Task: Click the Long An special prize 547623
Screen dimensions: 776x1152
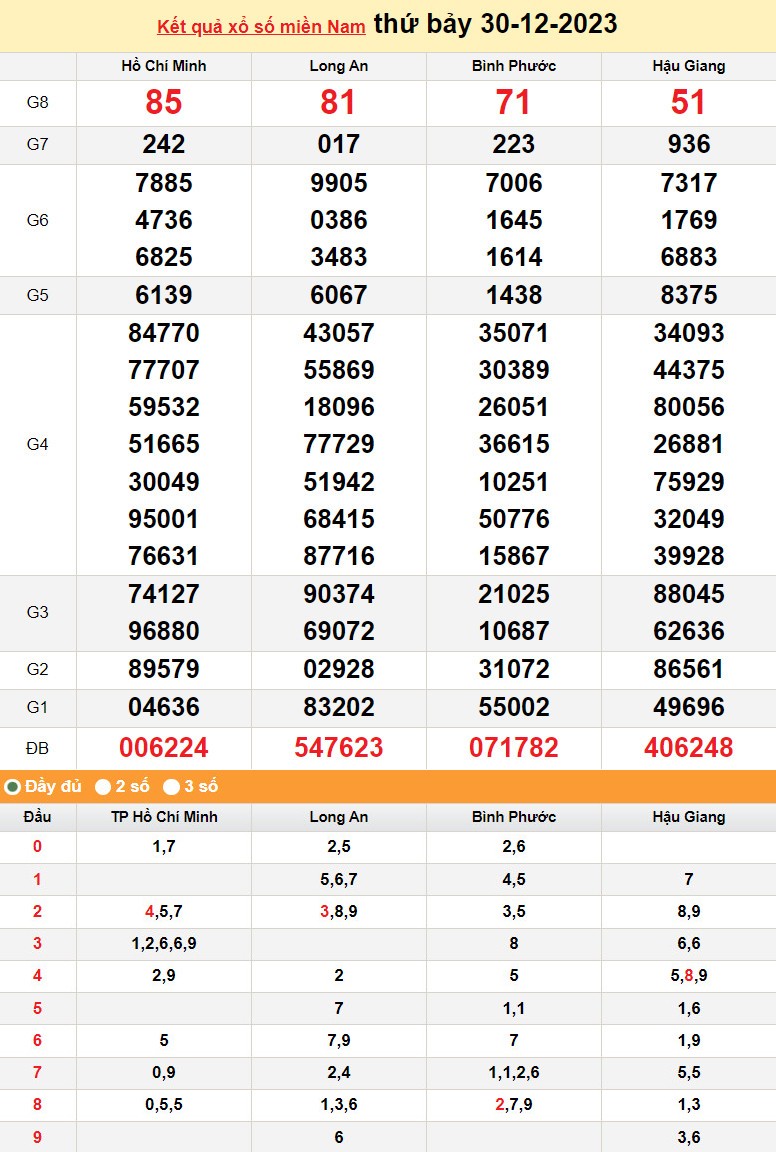Action: [x=339, y=748]
